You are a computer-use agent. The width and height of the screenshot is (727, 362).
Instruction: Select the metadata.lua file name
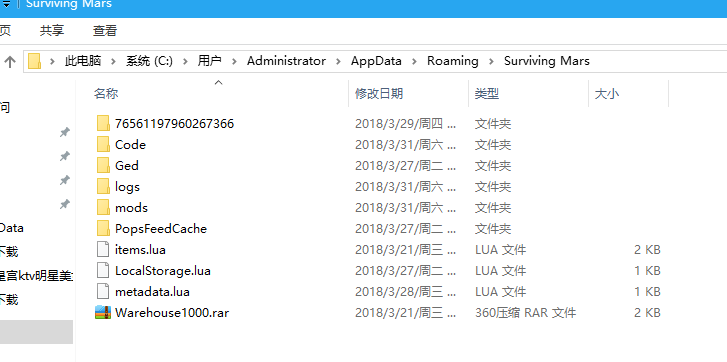(152, 292)
